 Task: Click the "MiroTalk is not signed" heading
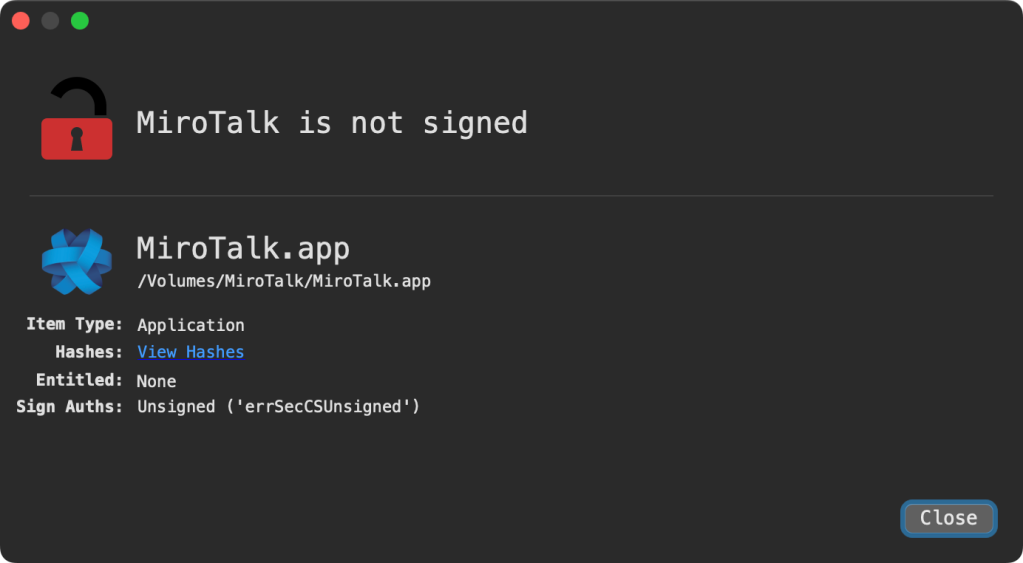[x=331, y=123]
